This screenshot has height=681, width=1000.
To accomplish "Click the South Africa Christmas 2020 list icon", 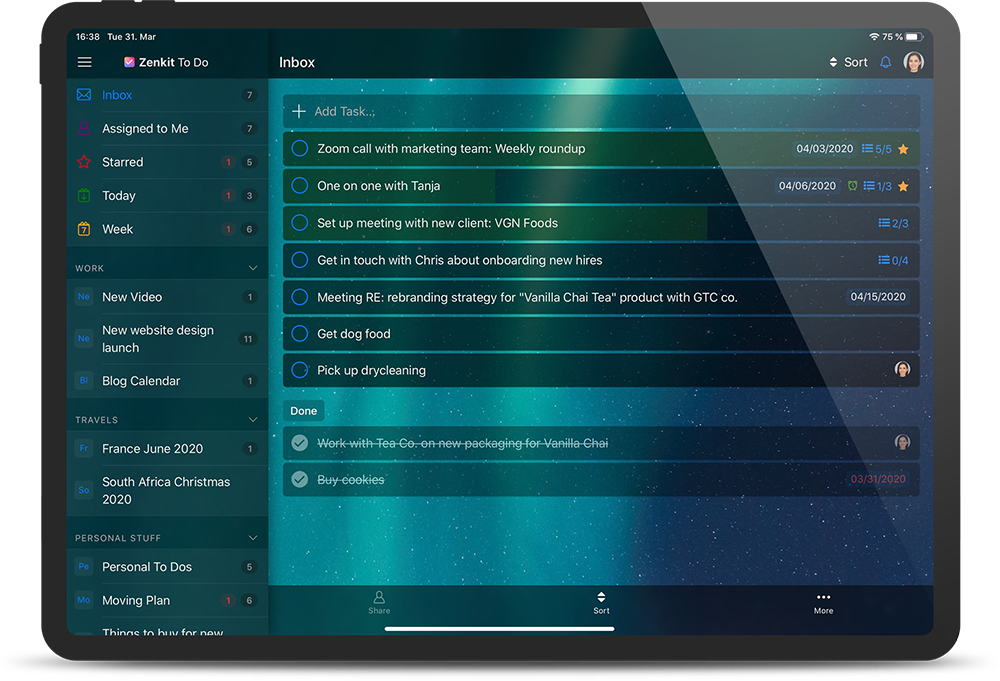I will [84, 490].
